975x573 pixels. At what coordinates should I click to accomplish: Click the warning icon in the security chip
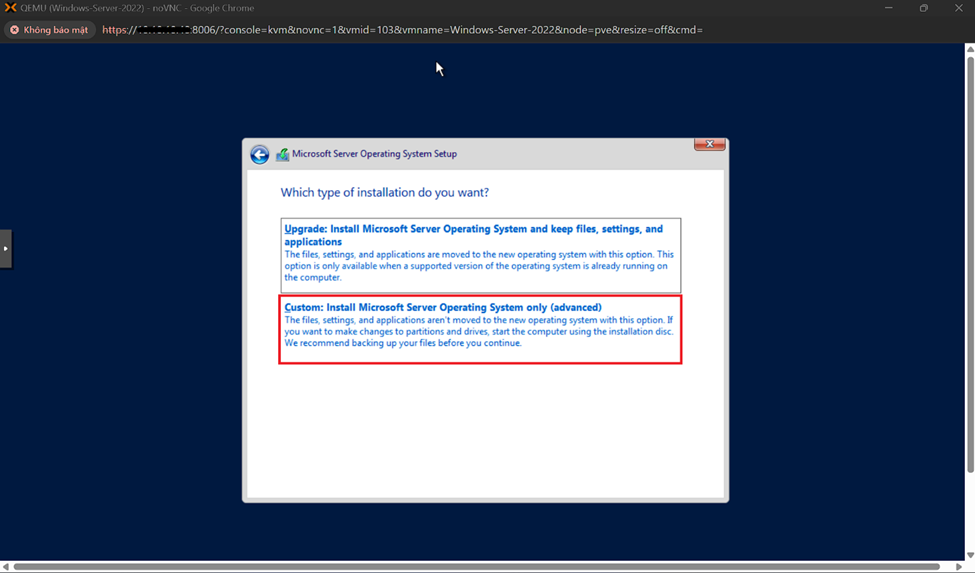coord(14,30)
